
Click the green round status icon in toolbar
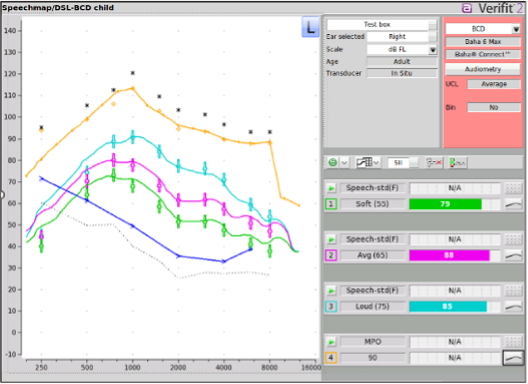coord(333,163)
